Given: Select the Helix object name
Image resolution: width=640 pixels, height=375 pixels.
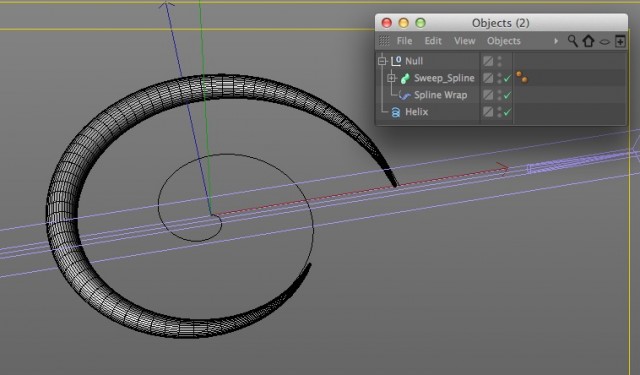Looking at the screenshot, I should tap(416, 112).
